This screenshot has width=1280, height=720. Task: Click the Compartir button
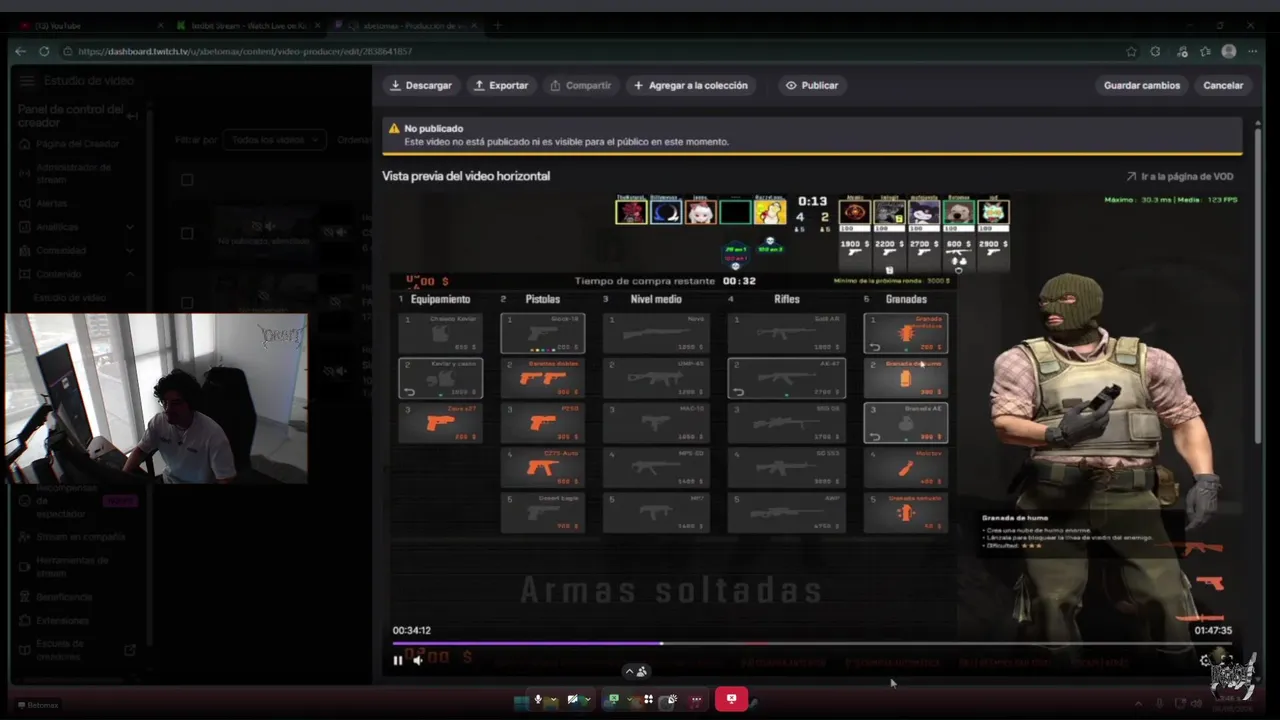click(x=581, y=85)
